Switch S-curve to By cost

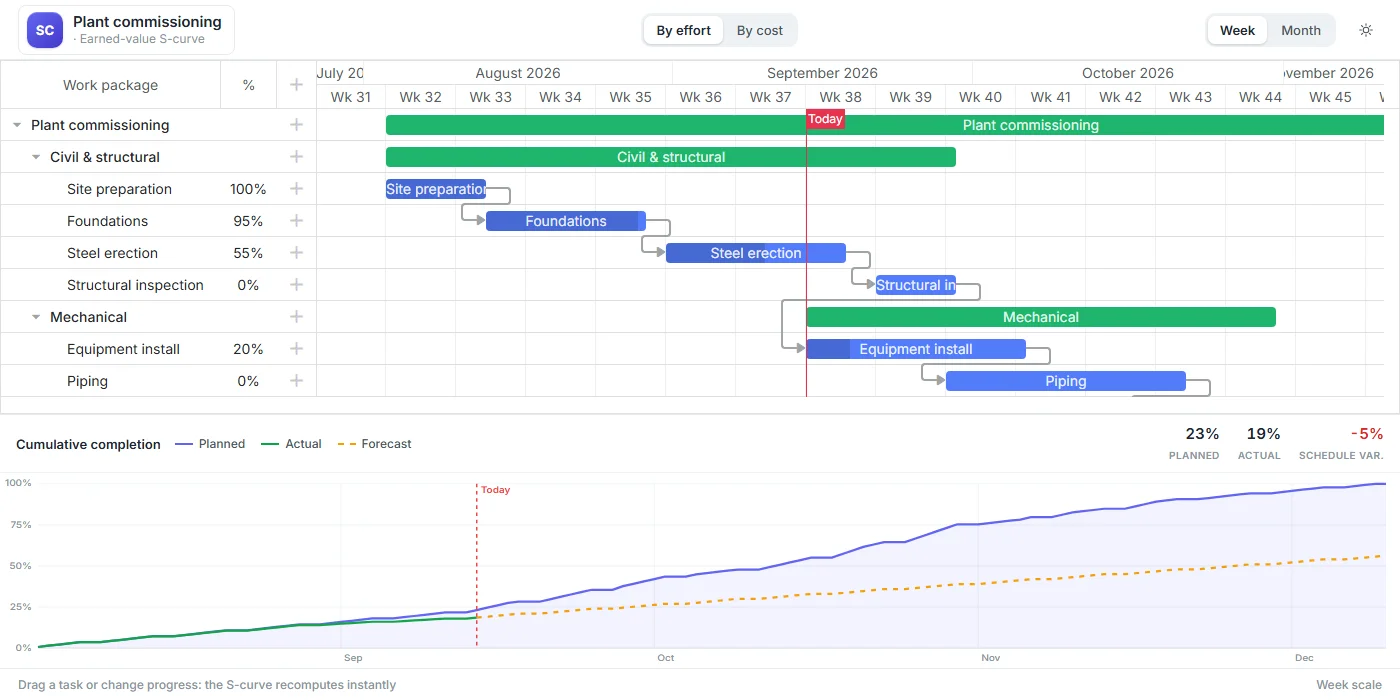760,30
